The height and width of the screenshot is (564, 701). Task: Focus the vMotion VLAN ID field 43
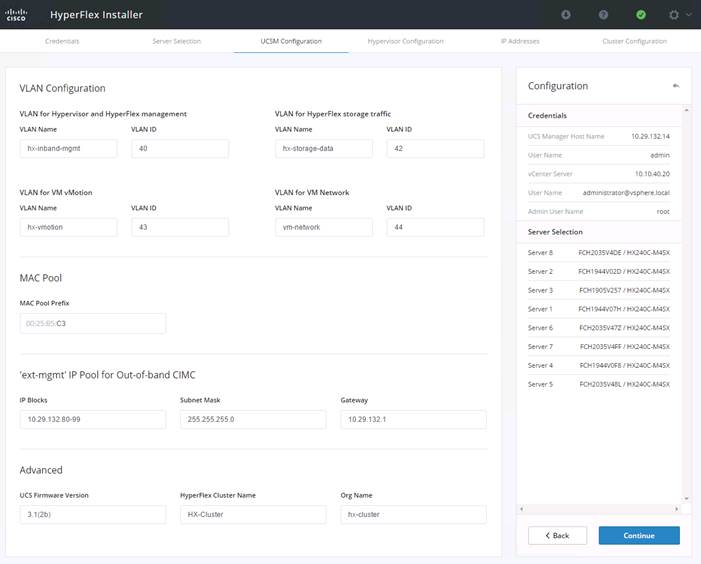point(180,227)
